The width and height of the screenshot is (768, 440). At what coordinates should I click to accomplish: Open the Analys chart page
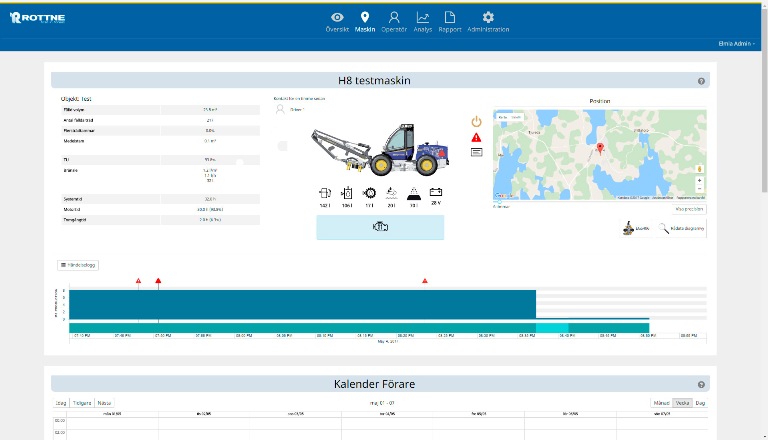pos(423,21)
